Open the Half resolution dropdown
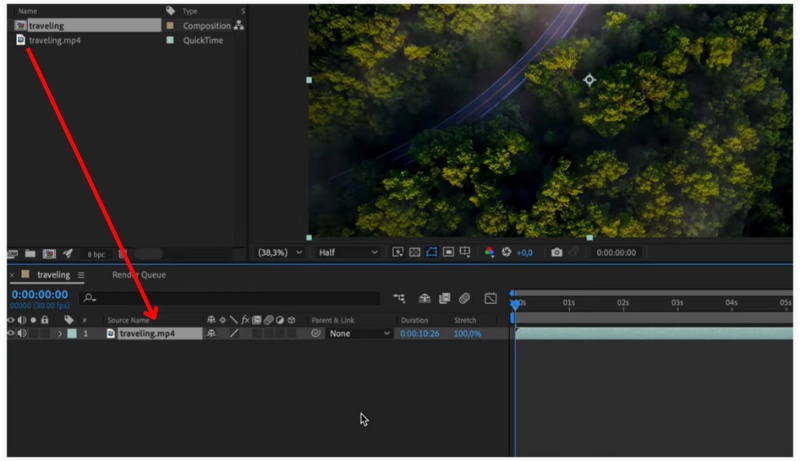 coord(347,253)
